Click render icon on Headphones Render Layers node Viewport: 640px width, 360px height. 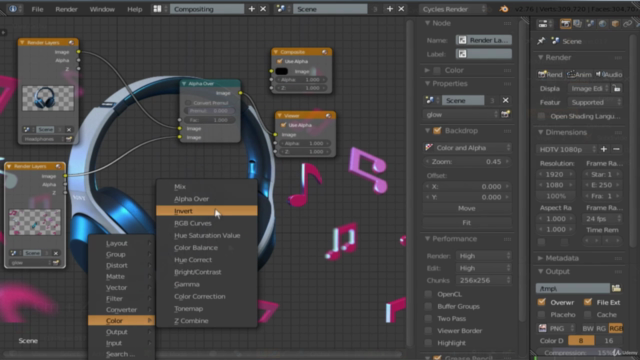click(69, 139)
